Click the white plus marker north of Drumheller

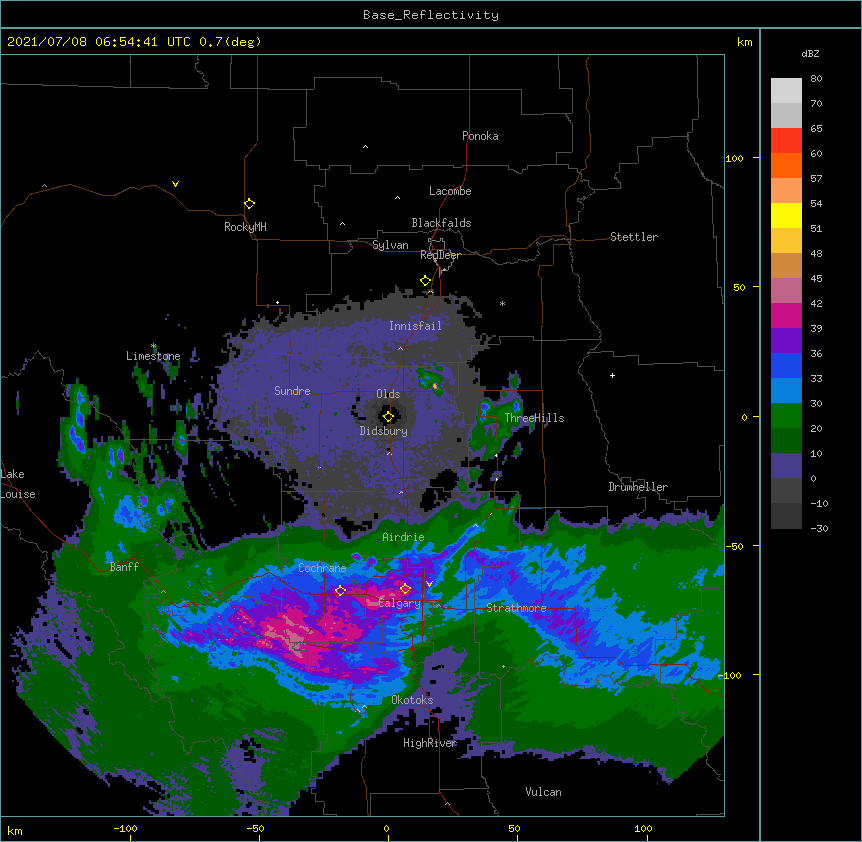612,375
